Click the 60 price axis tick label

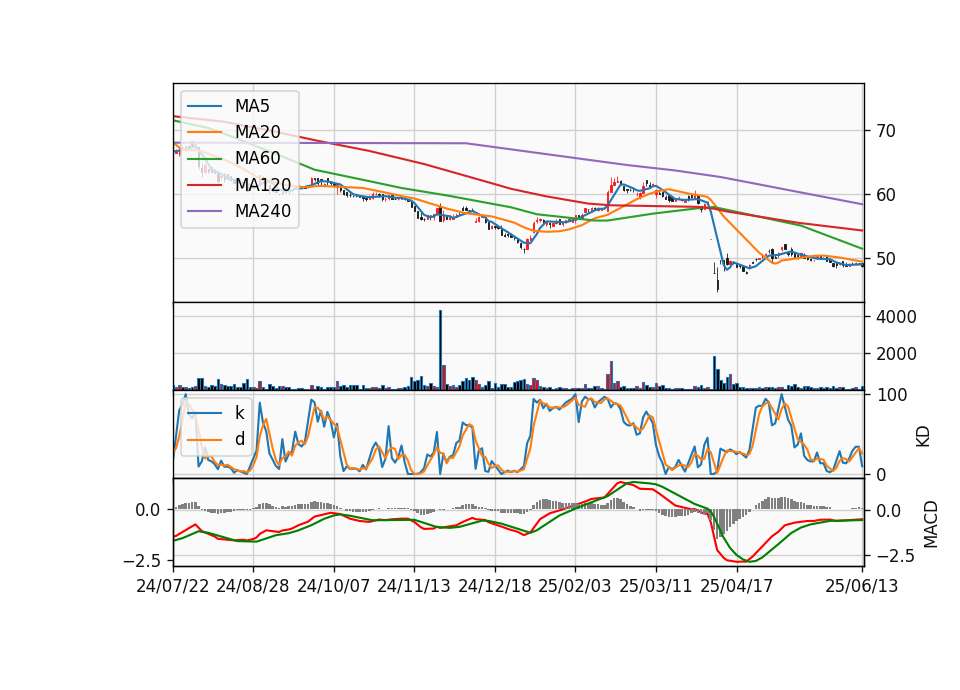pos(886,195)
